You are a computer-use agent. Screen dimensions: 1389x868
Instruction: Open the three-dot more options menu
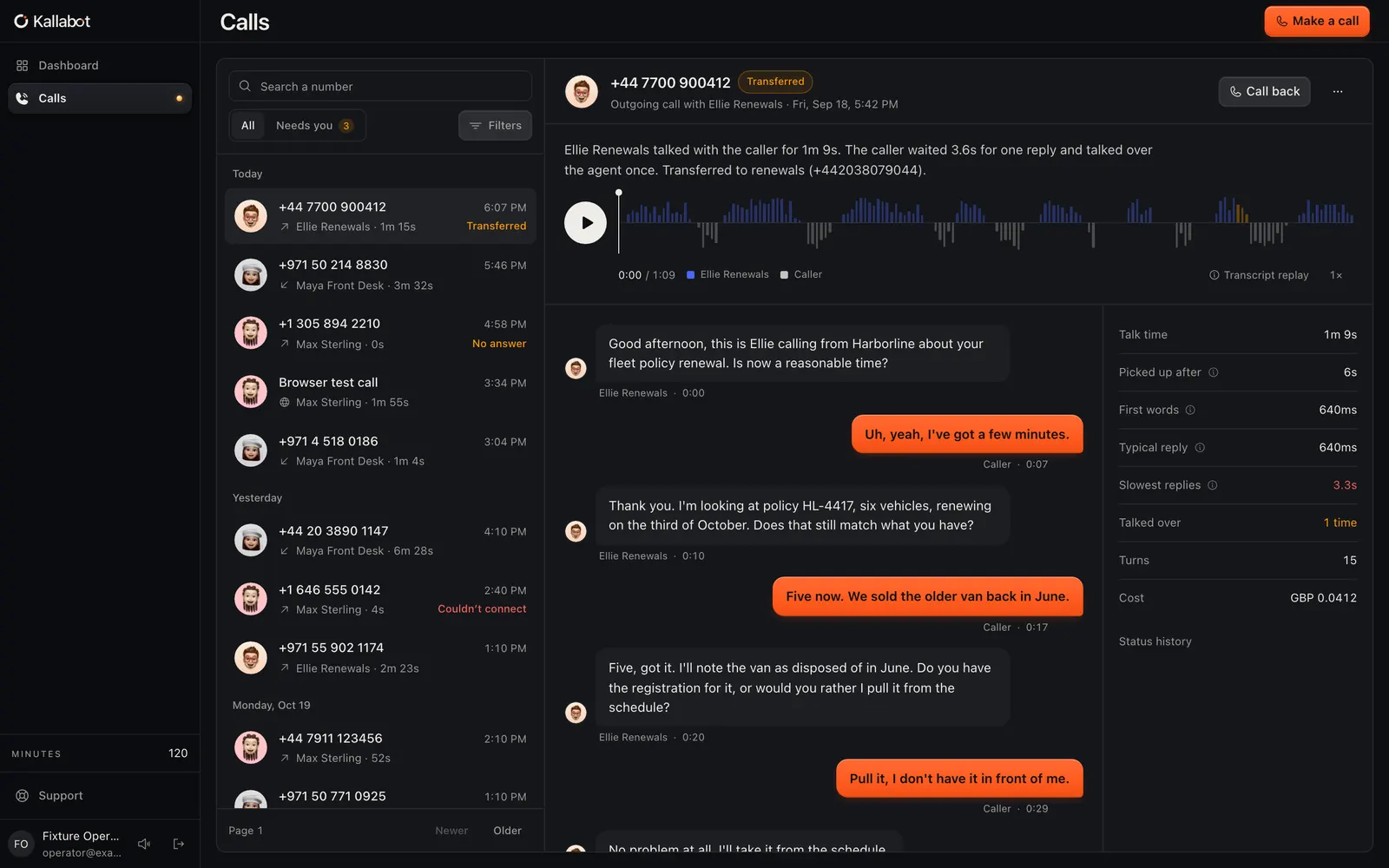1338,91
